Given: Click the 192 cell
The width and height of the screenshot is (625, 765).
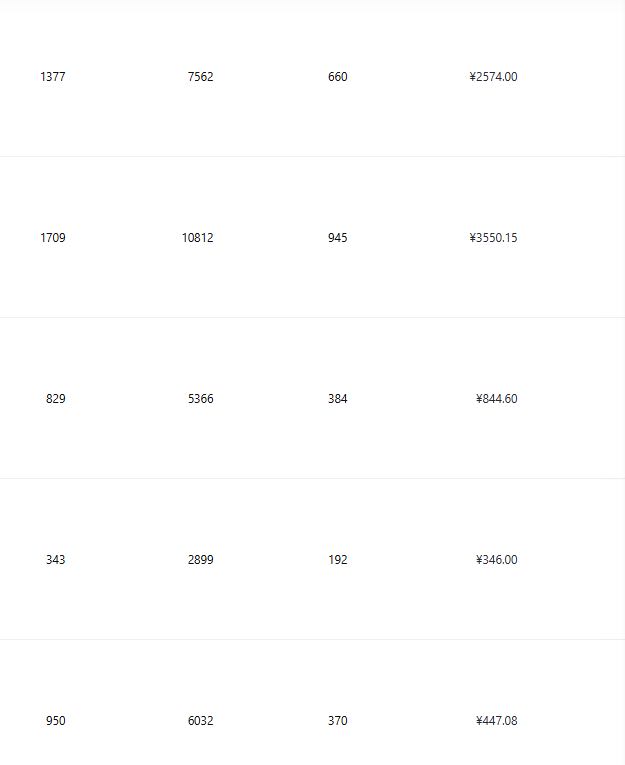Looking at the screenshot, I should [338, 560].
